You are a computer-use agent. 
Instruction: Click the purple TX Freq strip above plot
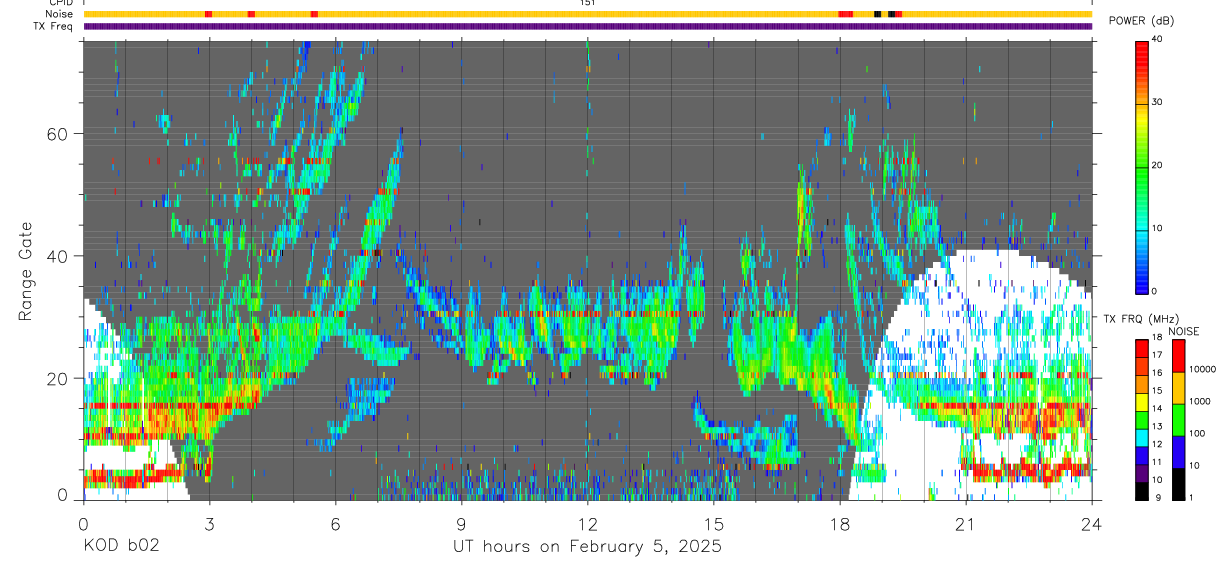(587, 26)
